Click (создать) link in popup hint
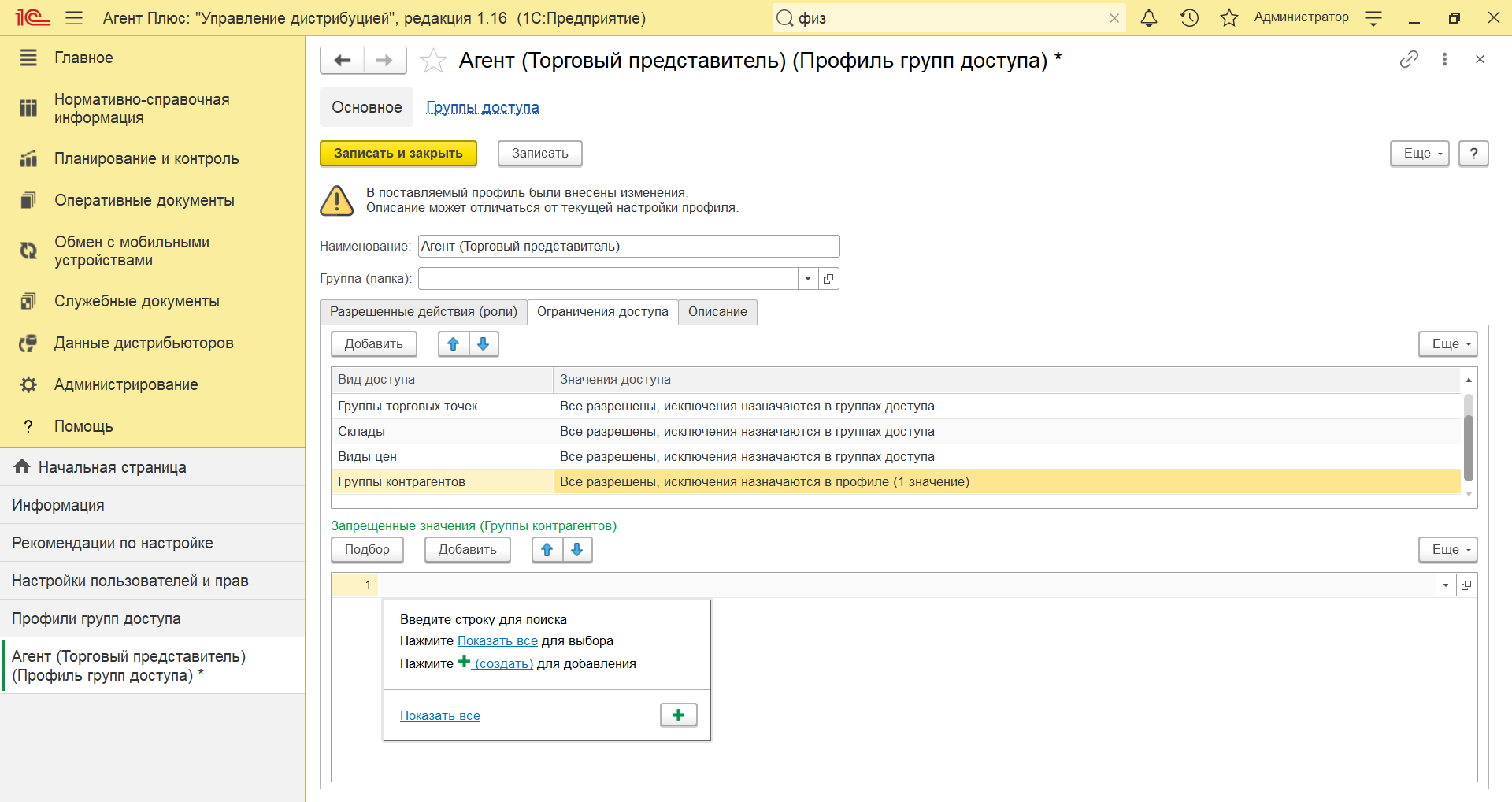This screenshot has height=802, width=1512. click(x=502, y=663)
